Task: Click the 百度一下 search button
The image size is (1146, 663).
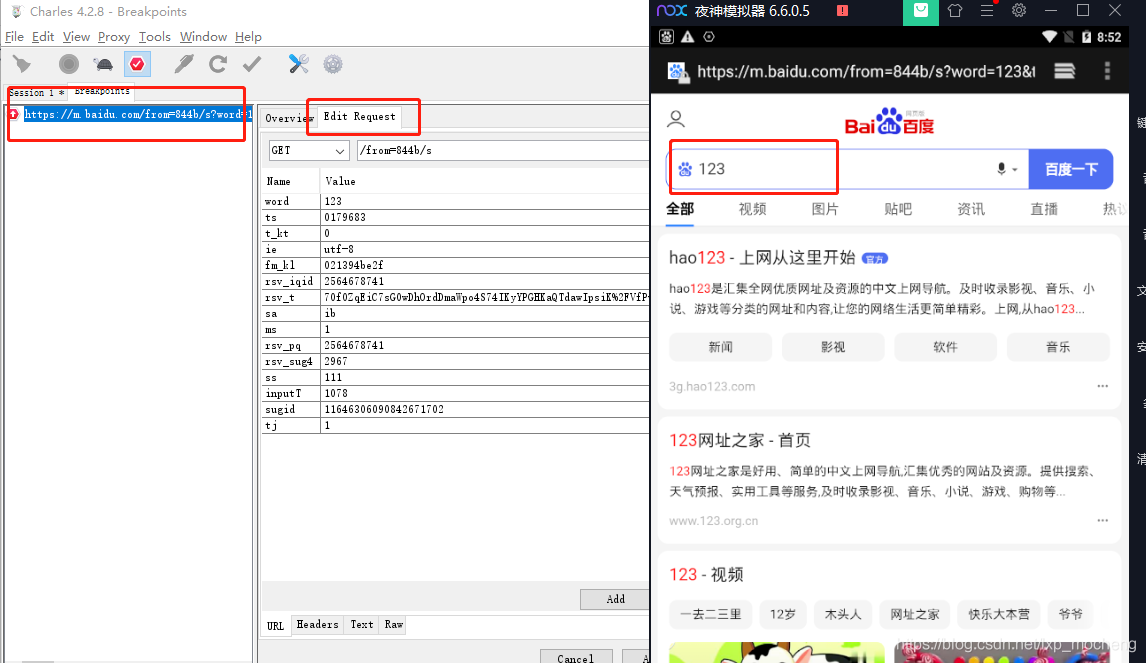Action: [x=1071, y=170]
